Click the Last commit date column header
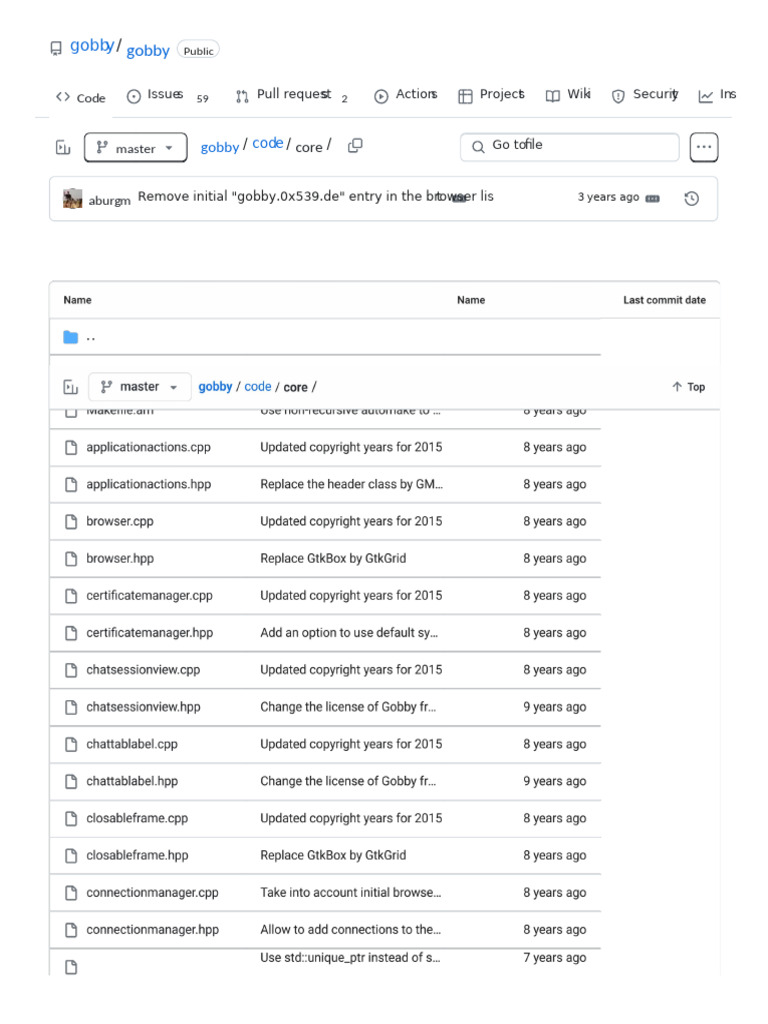 (664, 300)
